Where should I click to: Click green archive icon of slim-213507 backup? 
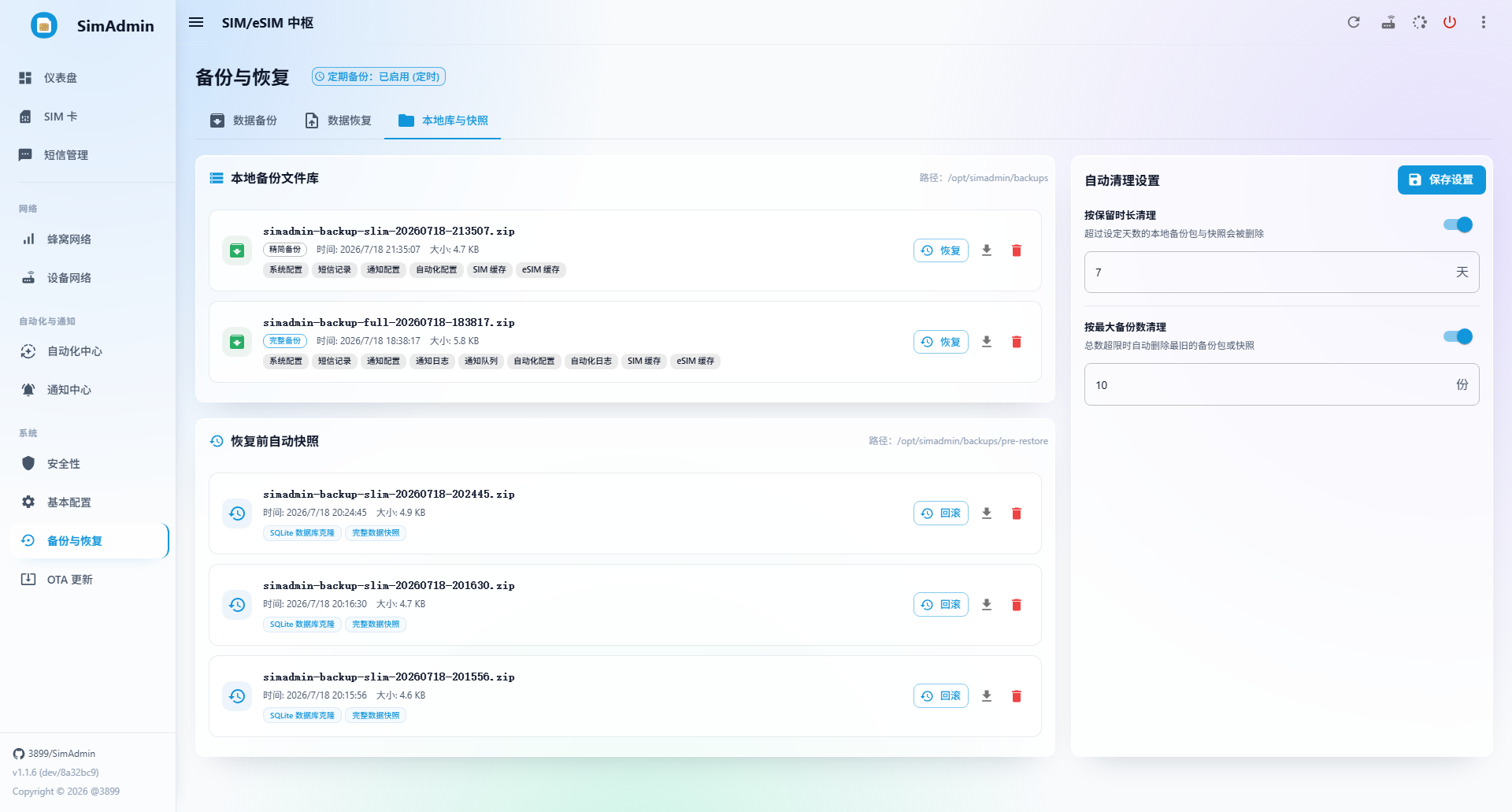[x=237, y=250]
